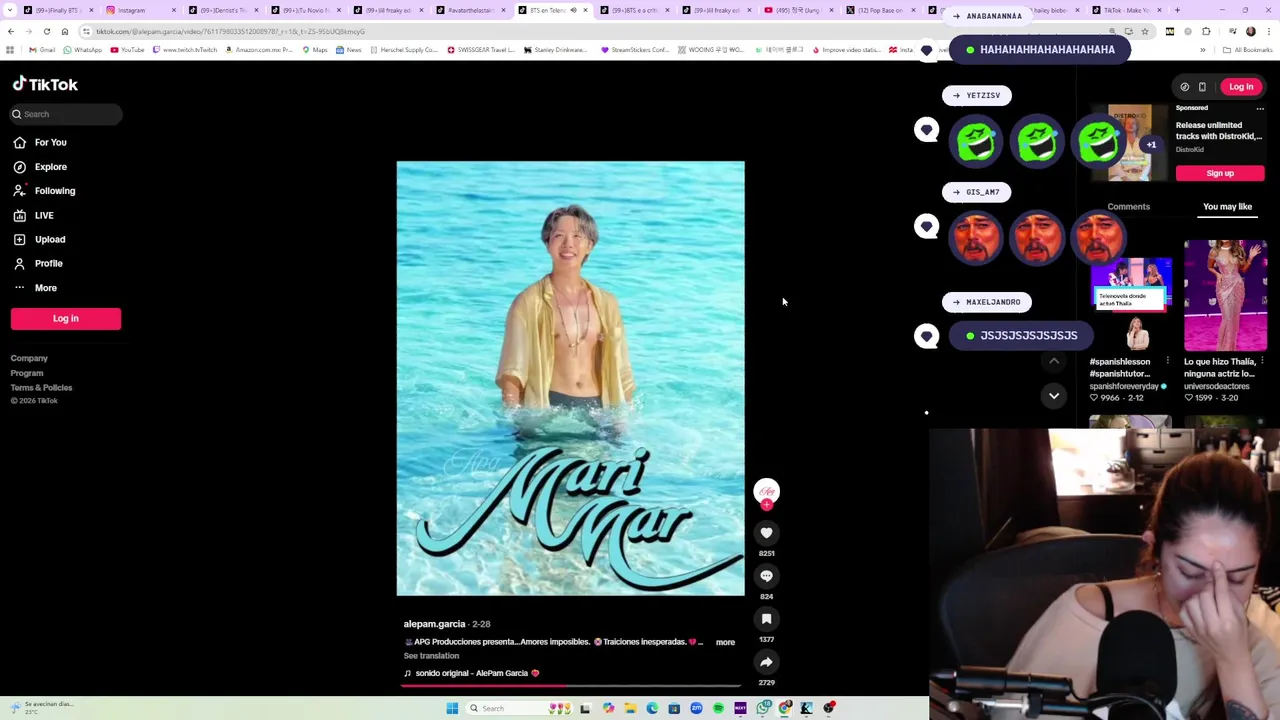Click the compass icon beside Get app
The height and width of the screenshot is (720, 1280).
(x=1185, y=87)
